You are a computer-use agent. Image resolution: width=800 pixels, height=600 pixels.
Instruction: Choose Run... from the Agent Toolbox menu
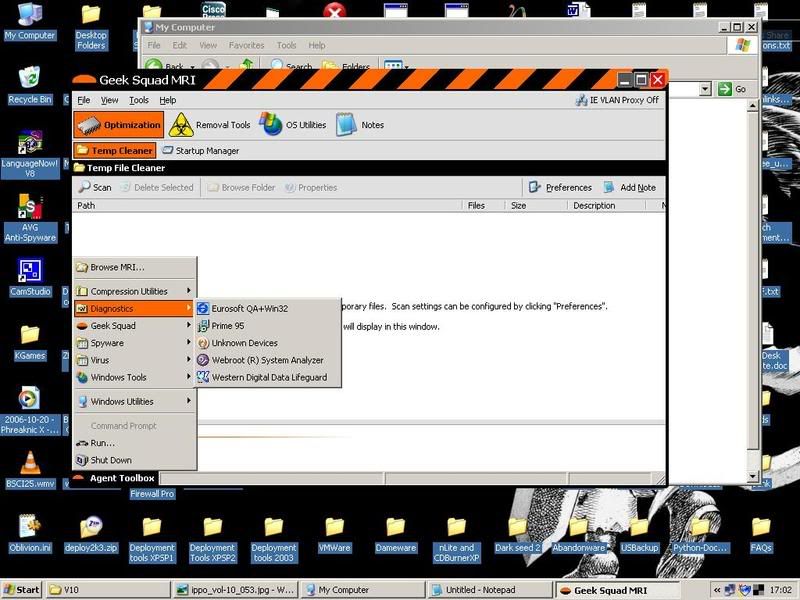point(135,443)
